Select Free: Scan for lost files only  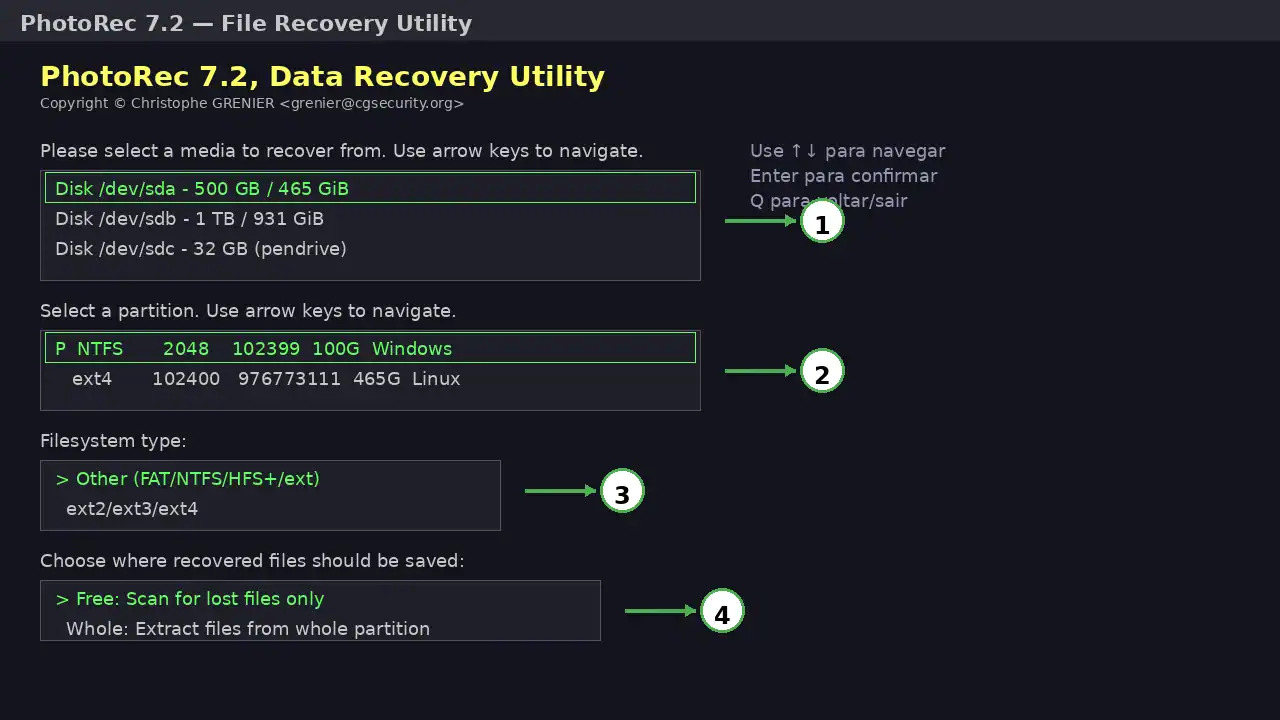(320, 598)
